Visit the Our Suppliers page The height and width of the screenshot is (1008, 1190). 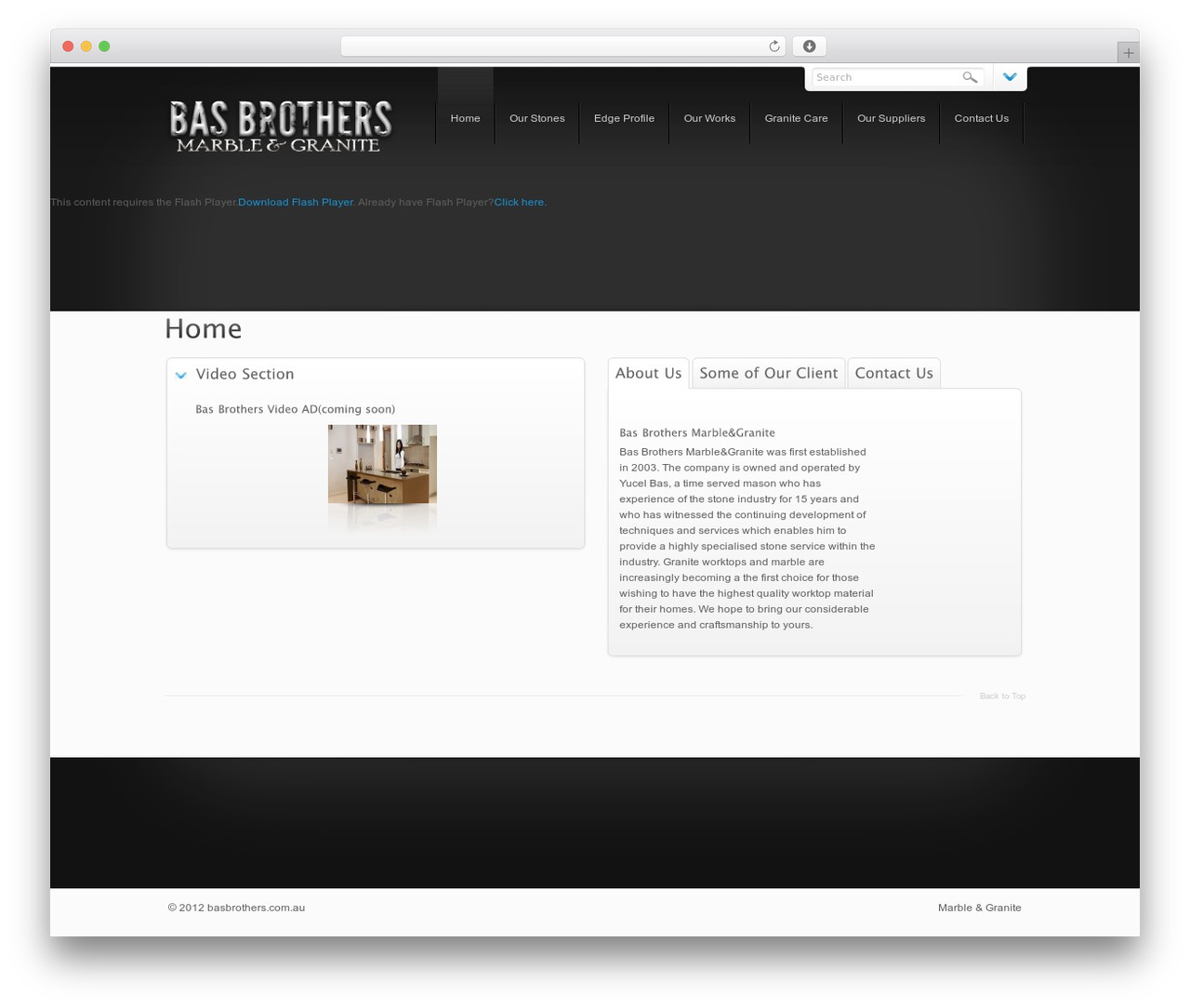click(x=891, y=118)
